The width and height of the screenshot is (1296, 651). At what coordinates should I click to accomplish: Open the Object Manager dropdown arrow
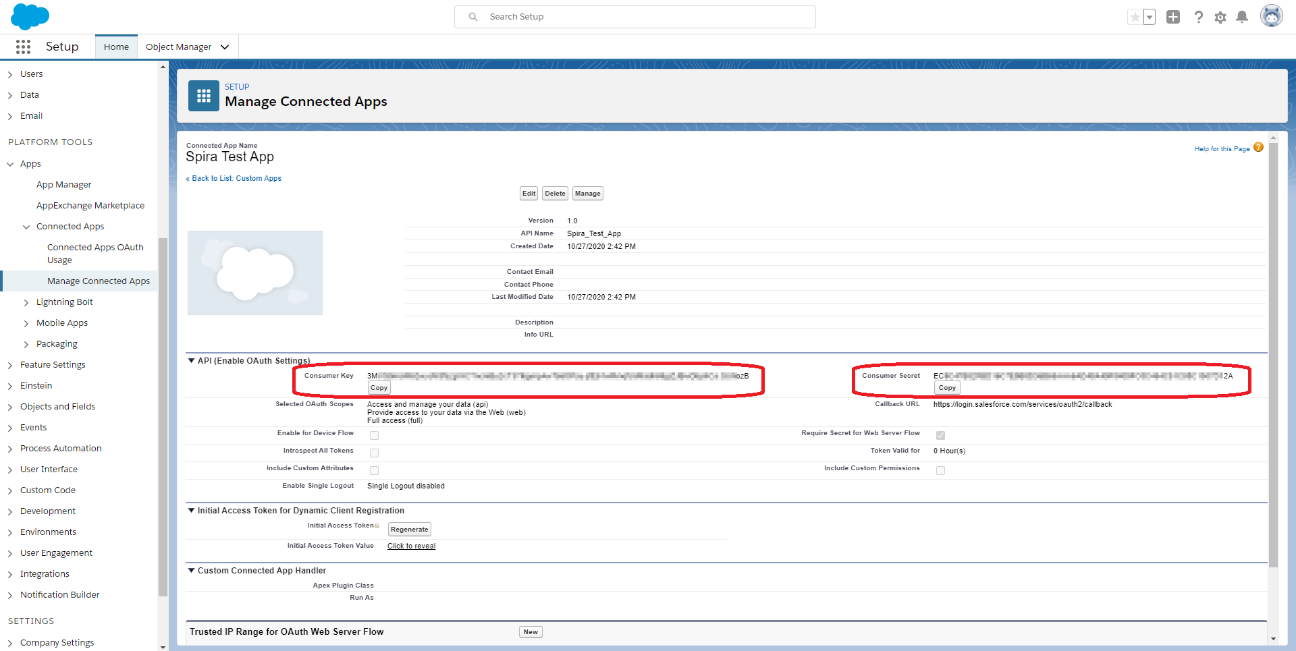point(225,47)
